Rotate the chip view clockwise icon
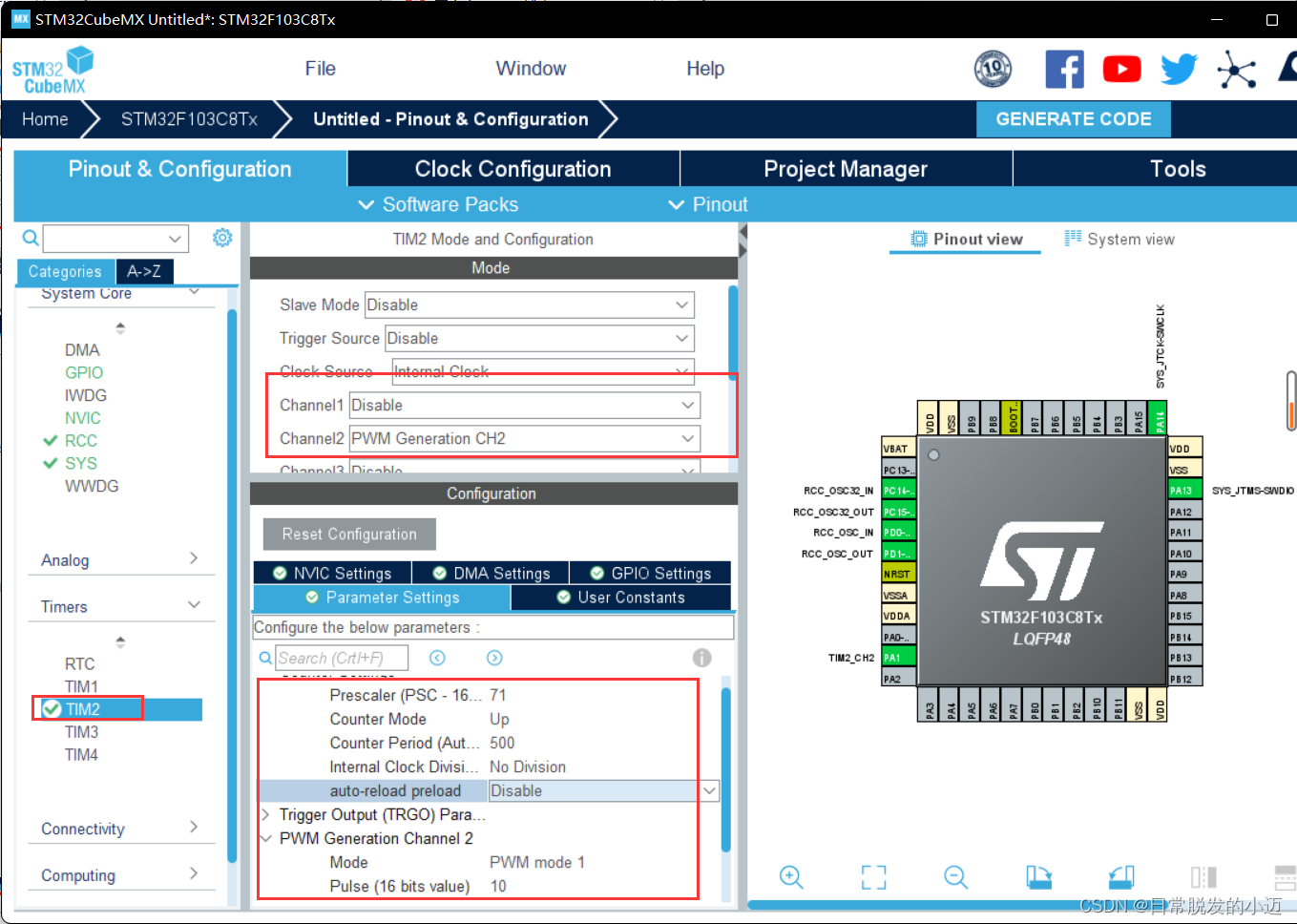1297x924 pixels. [1038, 877]
